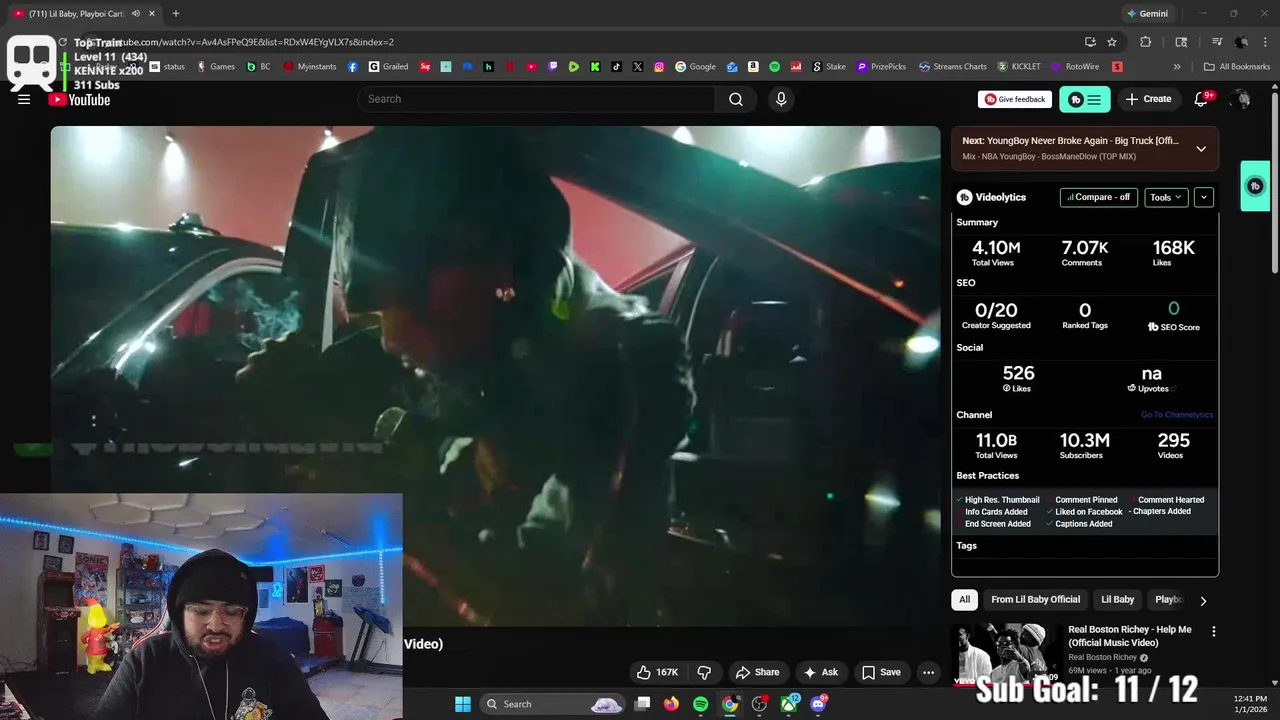The image size is (1280, 720).
Task: Open the Real Boston Richey channel name
Action: coord(1102,657)
